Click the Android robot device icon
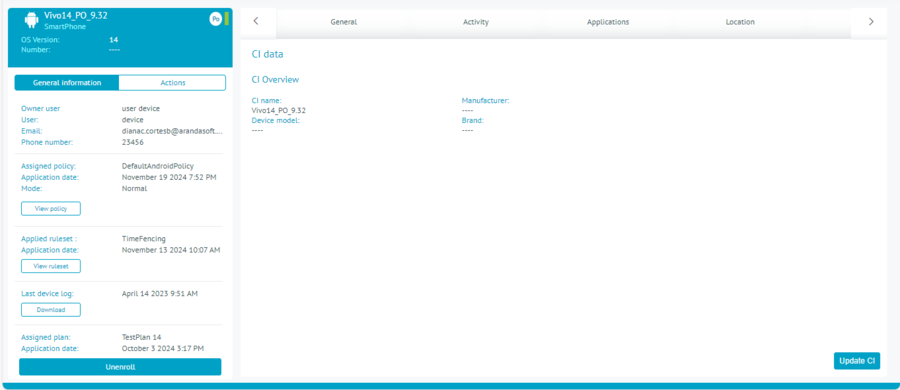 (31, 20)
